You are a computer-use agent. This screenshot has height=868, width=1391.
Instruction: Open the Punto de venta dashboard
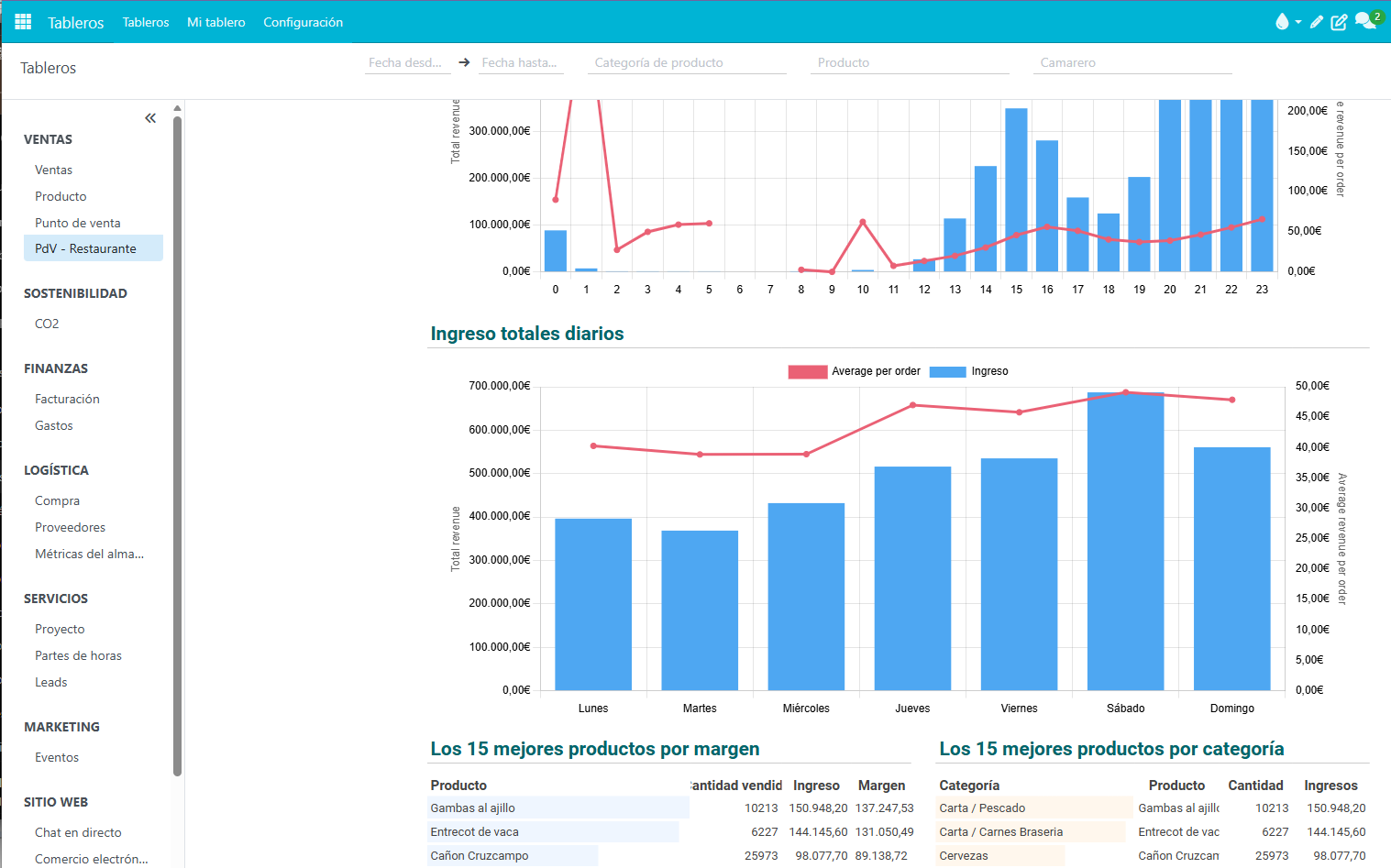[x=94, y=223]
